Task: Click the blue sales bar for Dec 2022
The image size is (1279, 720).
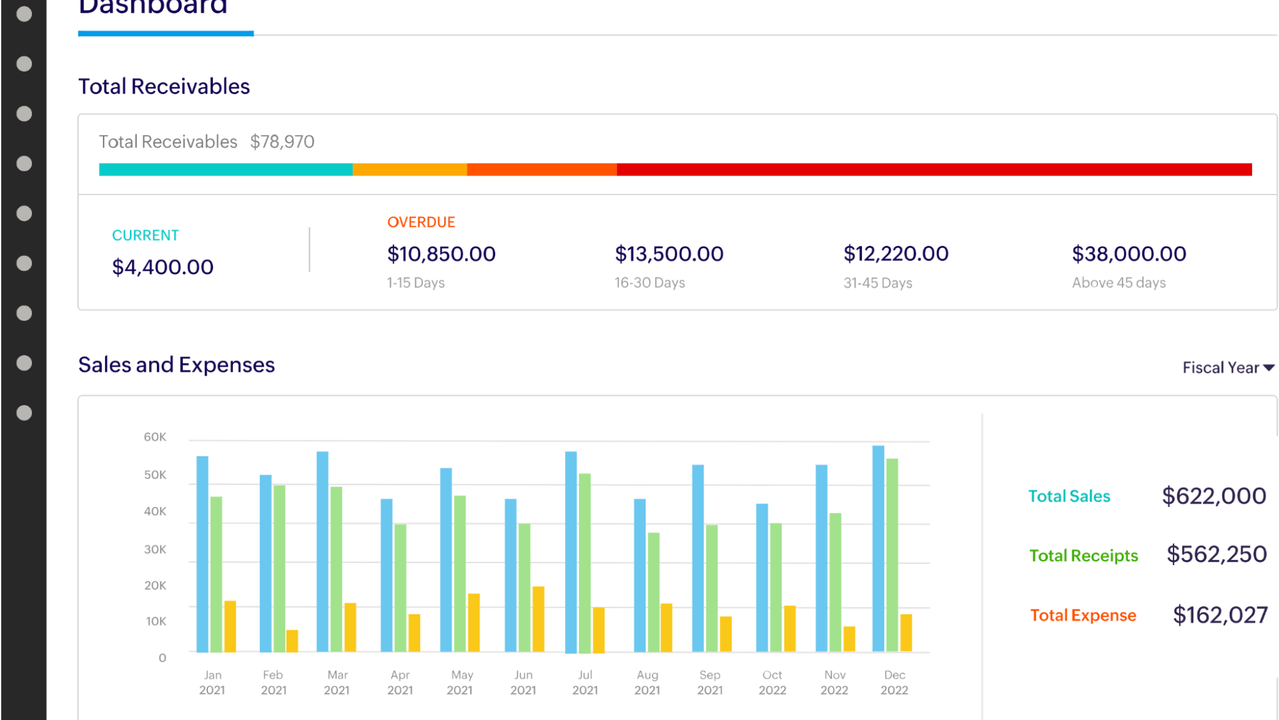Action: tap(878, 550)
